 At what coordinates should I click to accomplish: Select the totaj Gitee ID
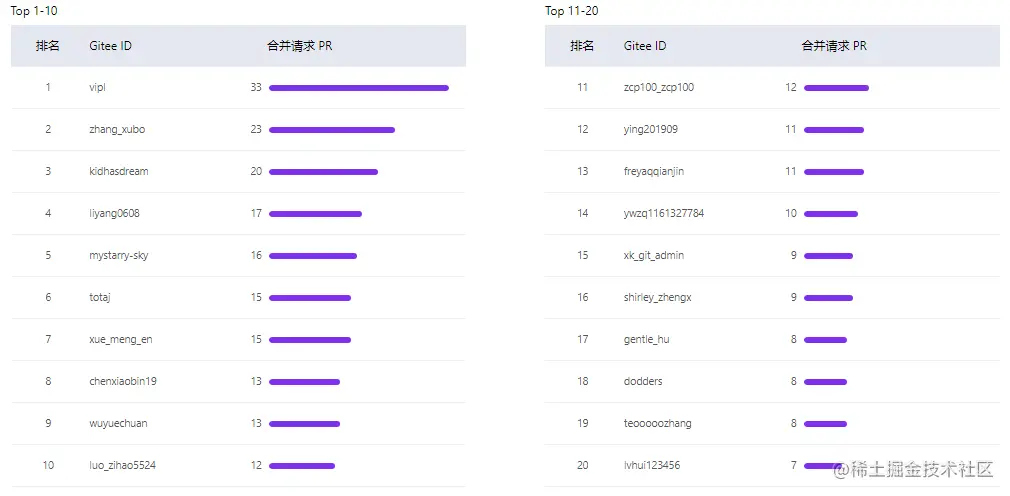click(101, 297)
